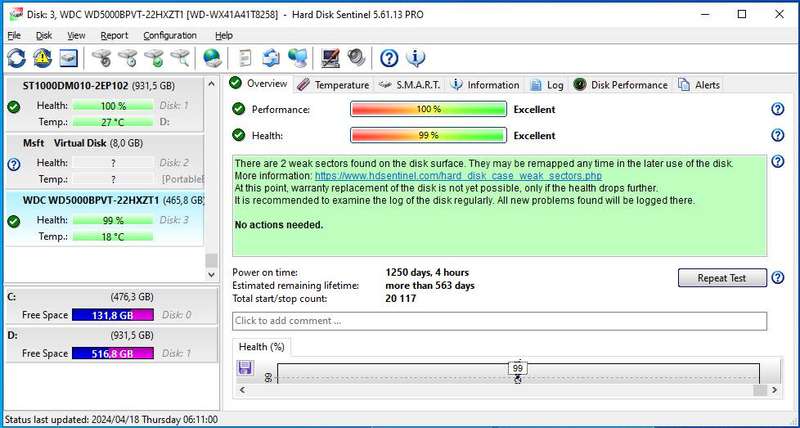This screenshot has height=428, width=800.
Task: Select the Msft Virtual Disk entry
Action: (105, 161)
